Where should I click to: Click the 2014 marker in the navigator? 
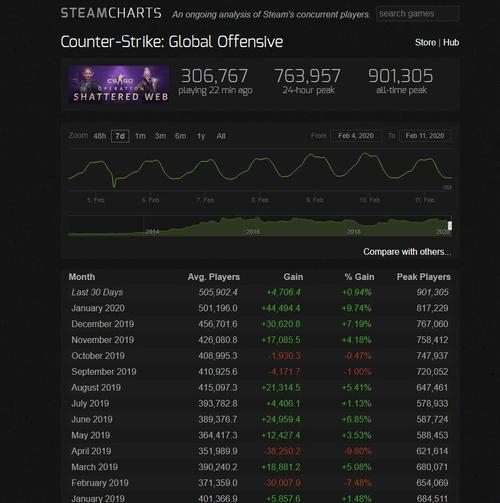click(x=152, y=232)
